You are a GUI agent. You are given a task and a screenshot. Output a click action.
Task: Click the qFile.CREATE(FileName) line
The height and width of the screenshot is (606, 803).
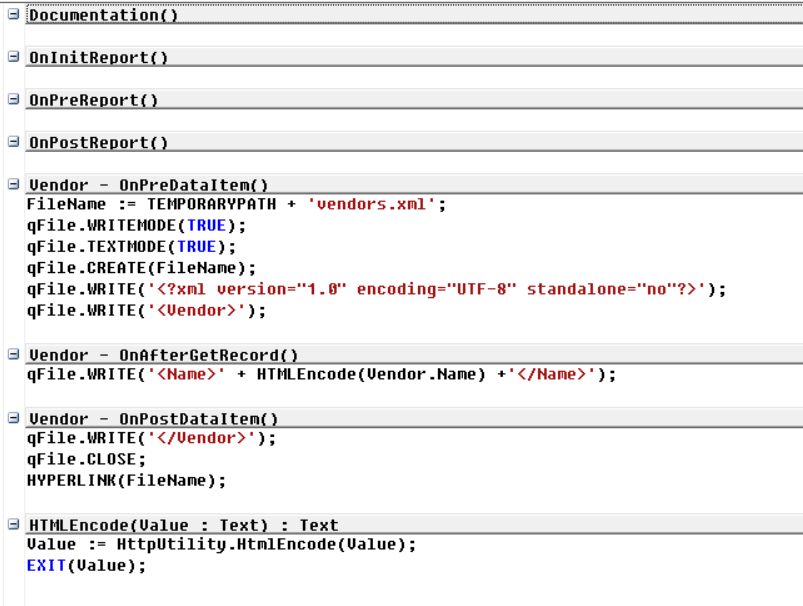[x=141, y=268]
